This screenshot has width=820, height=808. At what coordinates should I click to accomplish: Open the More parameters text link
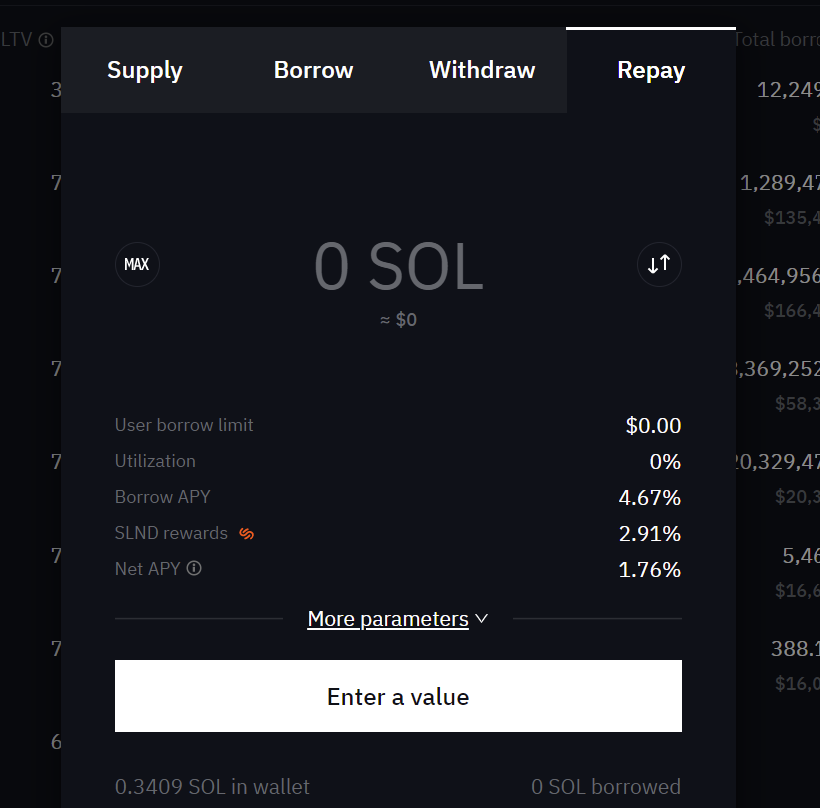click(x=388, y=619)
